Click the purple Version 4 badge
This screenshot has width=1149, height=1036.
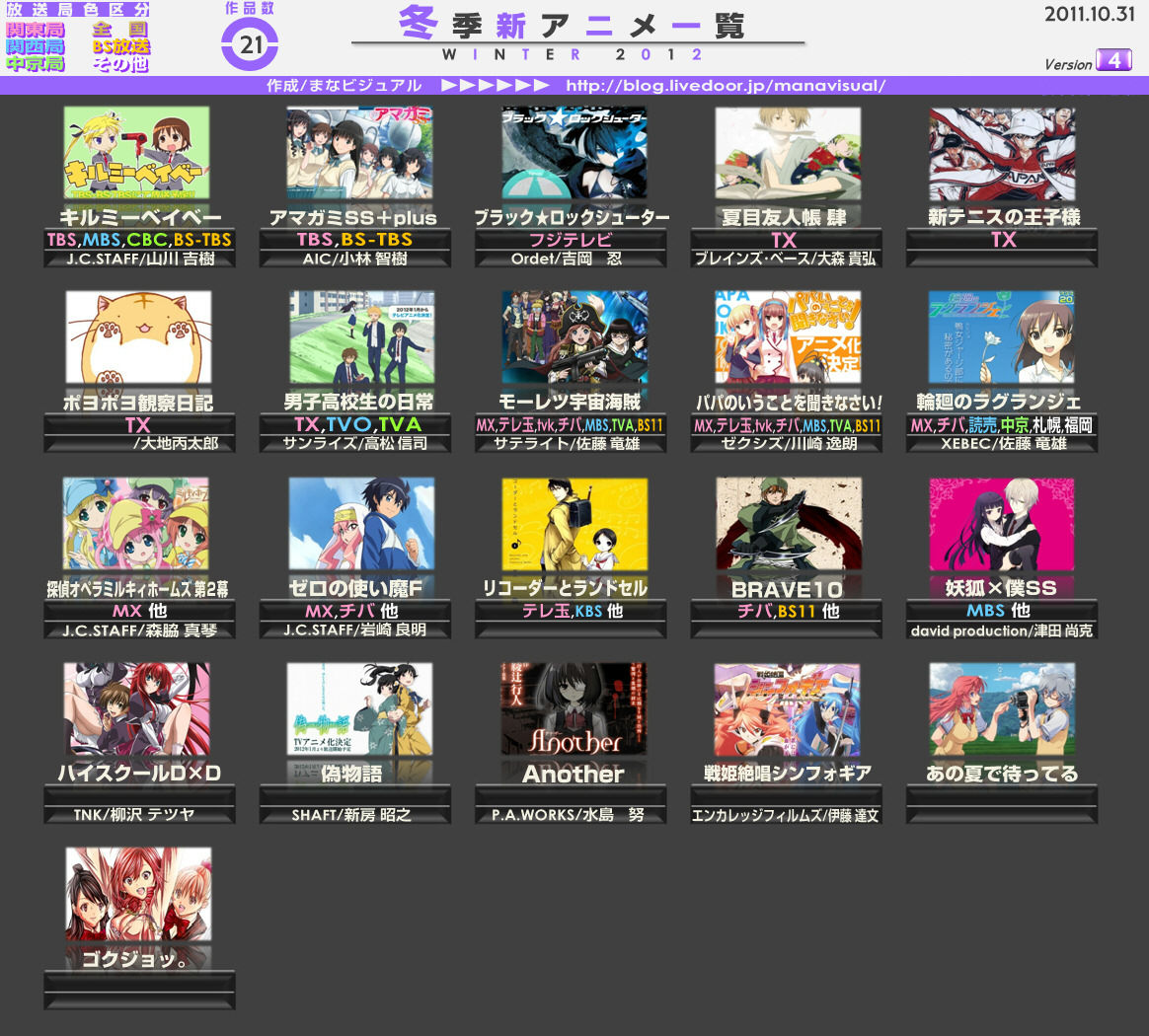pyautogui.click(x=1113, y=60)
